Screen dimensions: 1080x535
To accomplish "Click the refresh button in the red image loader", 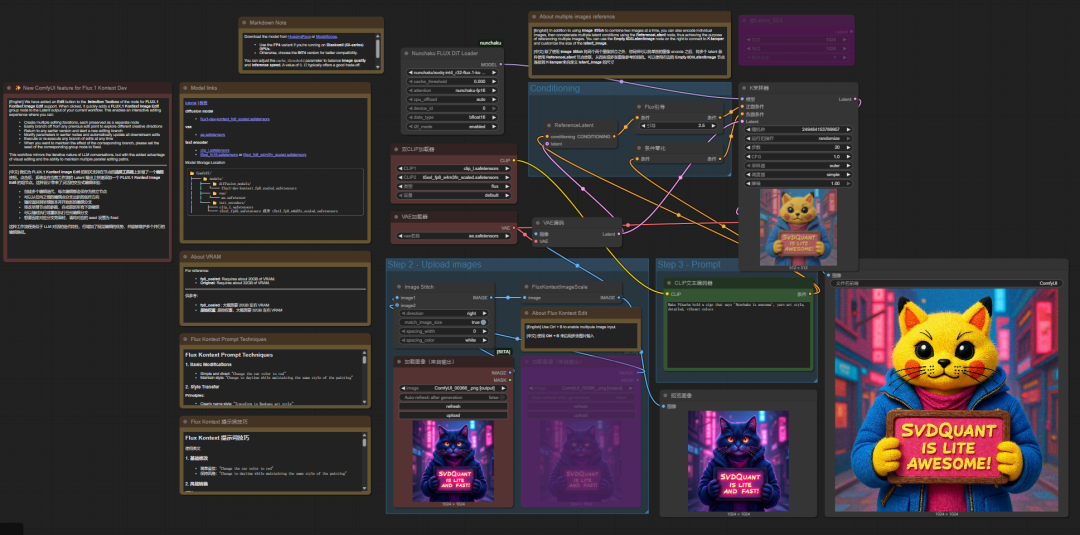I will [453, 406].
